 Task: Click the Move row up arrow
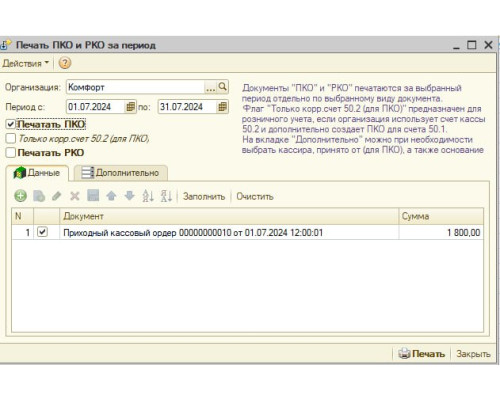111,196
